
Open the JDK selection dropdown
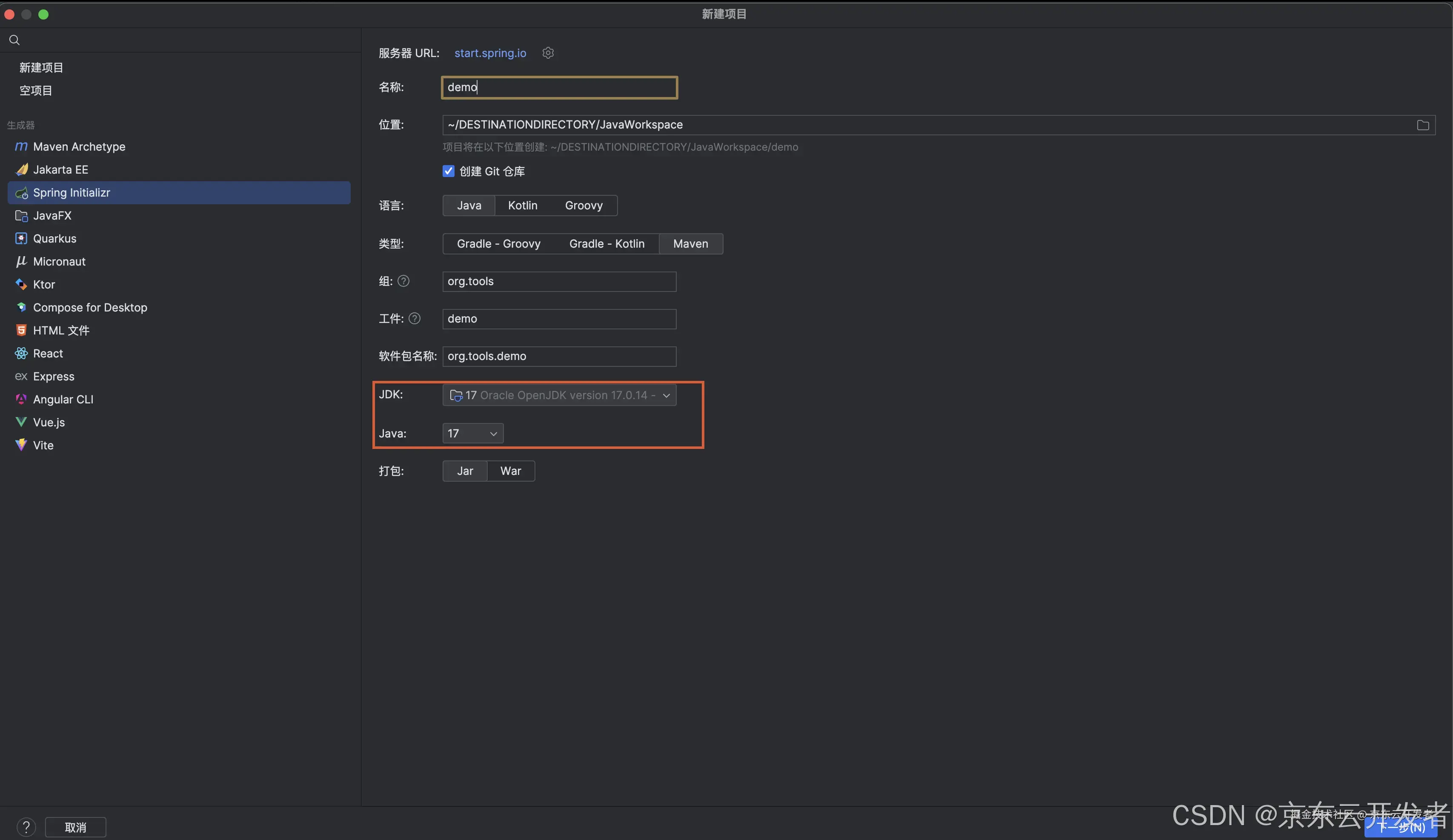(559, 395)
